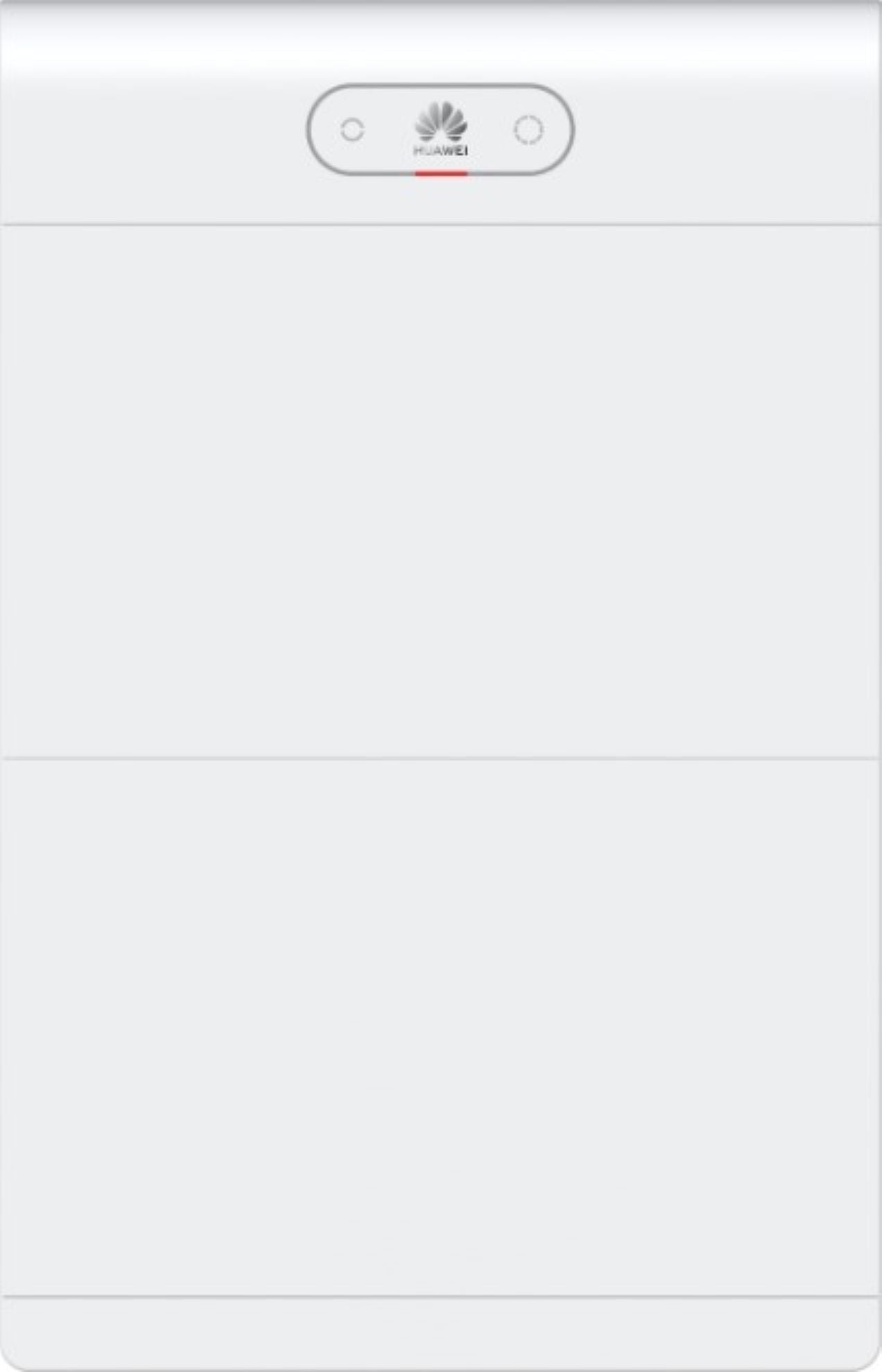Viewport: 882px width, 1372px height.
Task: Click the blank panel space between logo and ring indicator
Action: pos(491,130)
